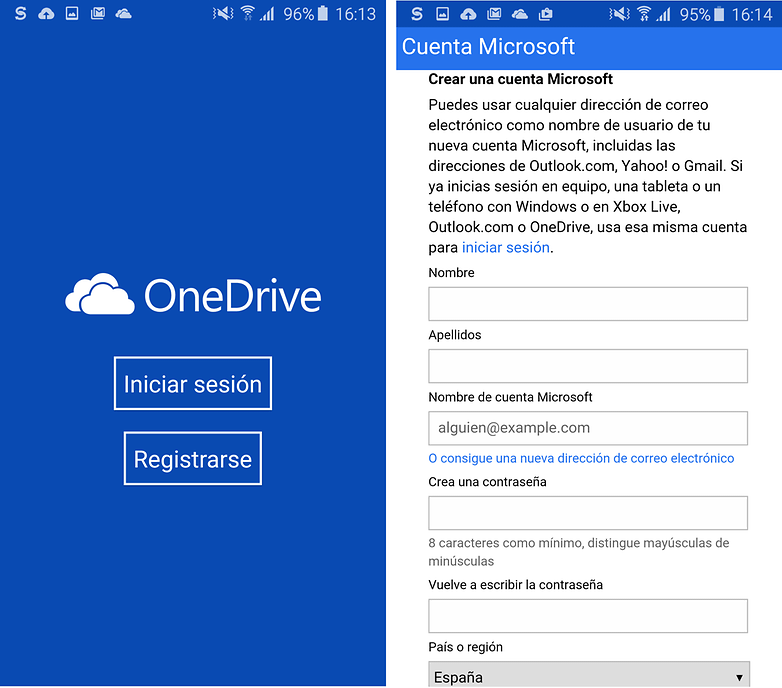The width and height of the screenshot is (782, 688).
Task: Open the País o región España dropdown
Action: coord(588,675)
